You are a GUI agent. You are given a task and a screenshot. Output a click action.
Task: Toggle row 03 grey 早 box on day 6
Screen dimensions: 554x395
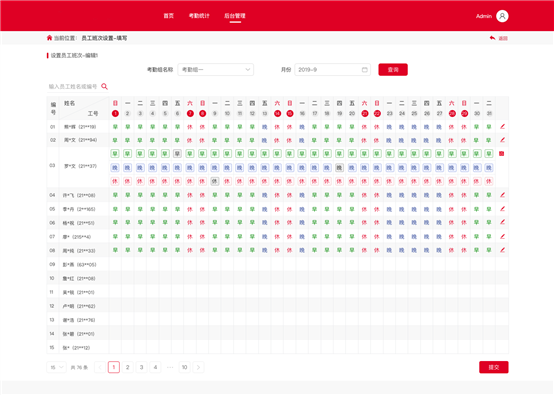point(177,153)
